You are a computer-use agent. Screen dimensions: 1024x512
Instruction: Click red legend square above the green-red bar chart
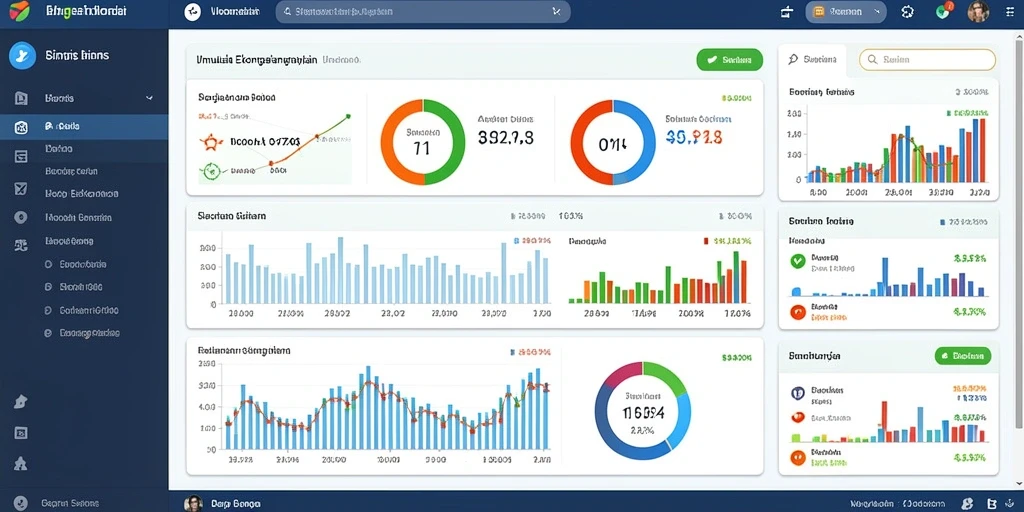click(x=706, y=240)
